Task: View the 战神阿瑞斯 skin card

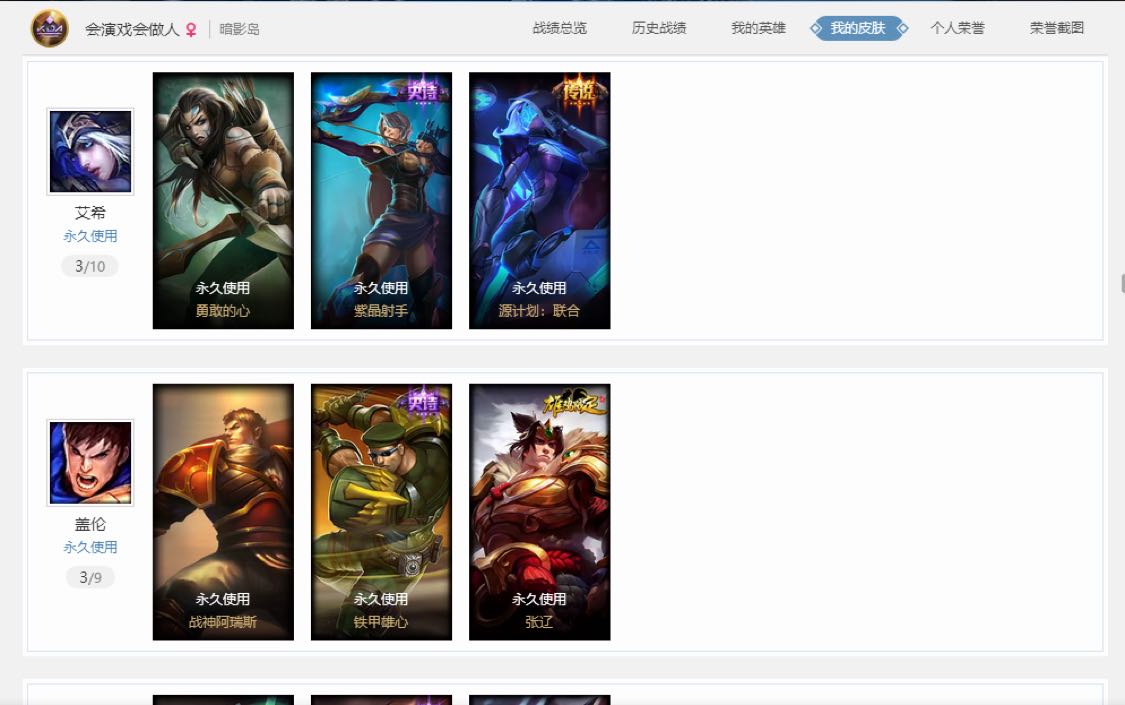Action: tap(223, 512)
